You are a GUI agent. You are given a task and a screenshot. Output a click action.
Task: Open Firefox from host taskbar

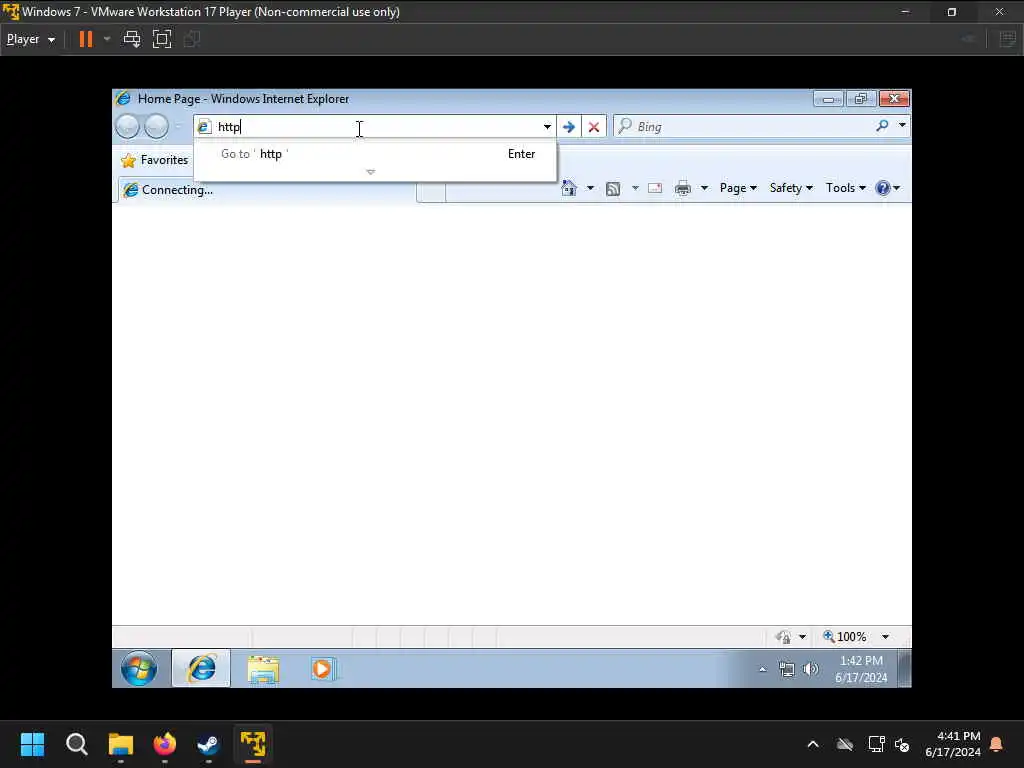coord(165,744)
